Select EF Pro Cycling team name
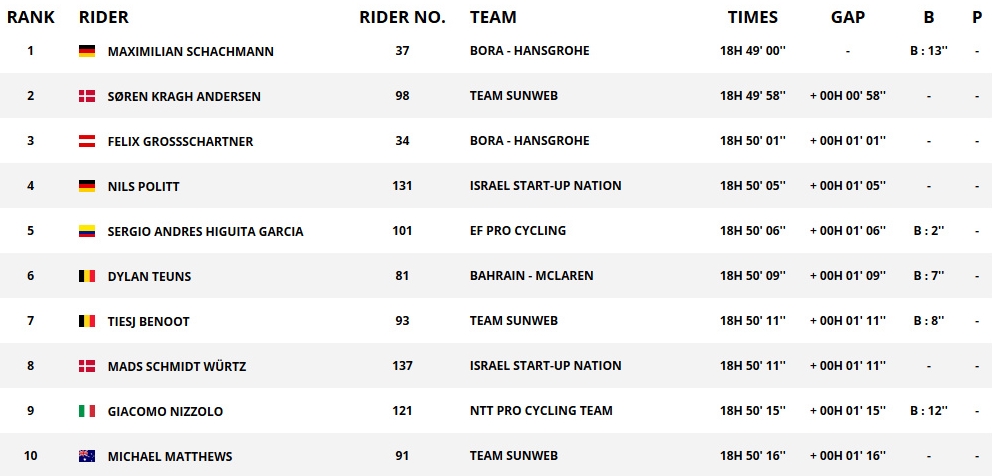The image size is (992, 476). (518, 230)
